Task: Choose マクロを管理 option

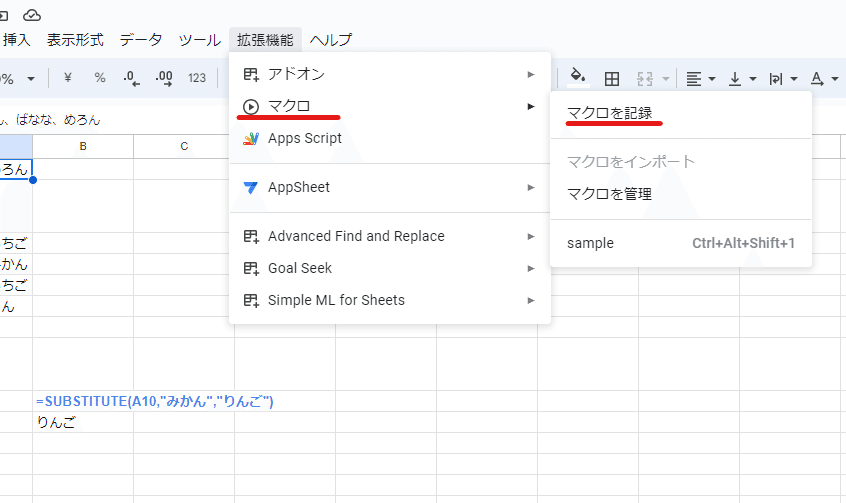Action: click(609, 193)
